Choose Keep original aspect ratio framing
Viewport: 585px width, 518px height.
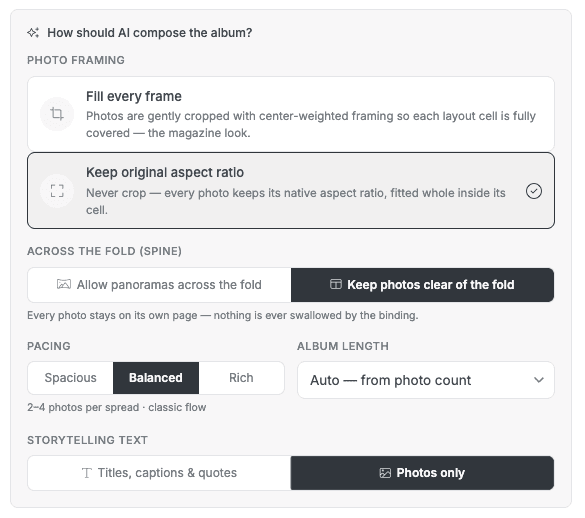pyautogui.click(x=291, y=191)
